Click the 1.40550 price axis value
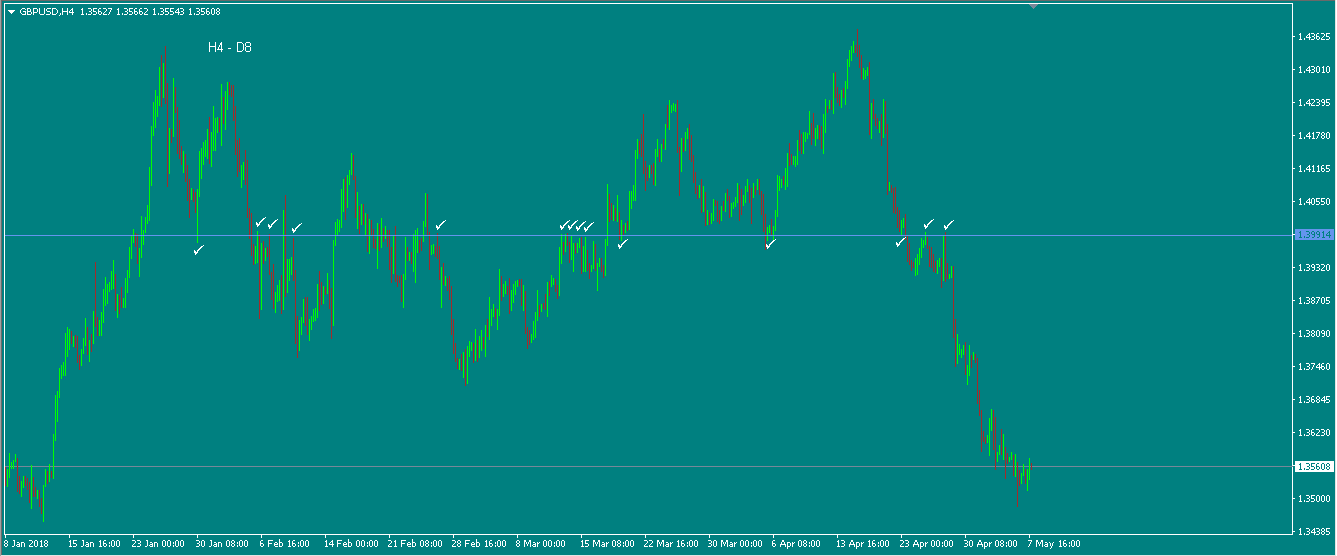Viewport: 1337px width, 556px height. [1312, 202]
